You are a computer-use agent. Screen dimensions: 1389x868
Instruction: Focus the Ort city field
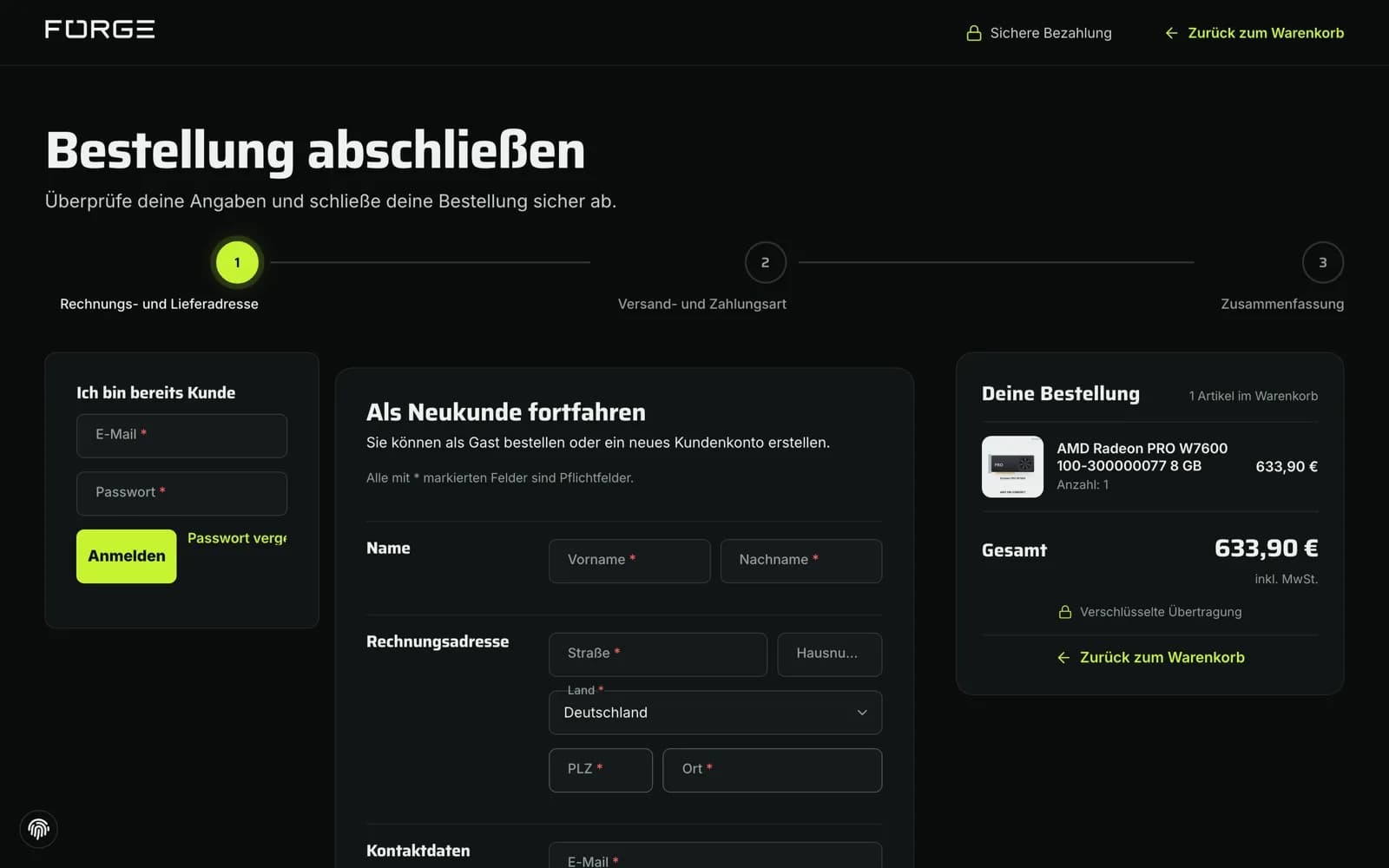[x=773, y=770]
